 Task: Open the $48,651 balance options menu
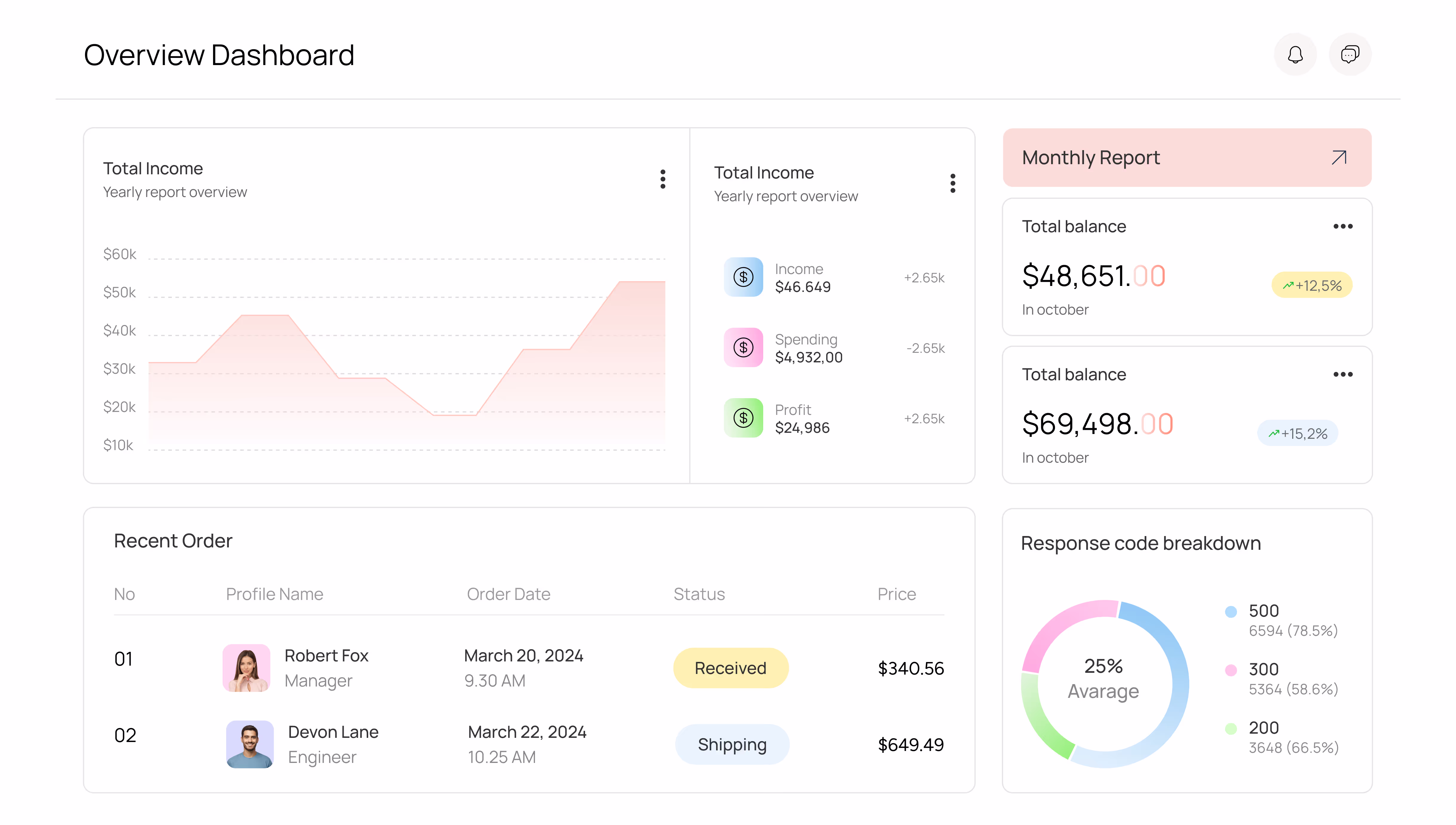pyautogui.click(x=1343, y=227)
